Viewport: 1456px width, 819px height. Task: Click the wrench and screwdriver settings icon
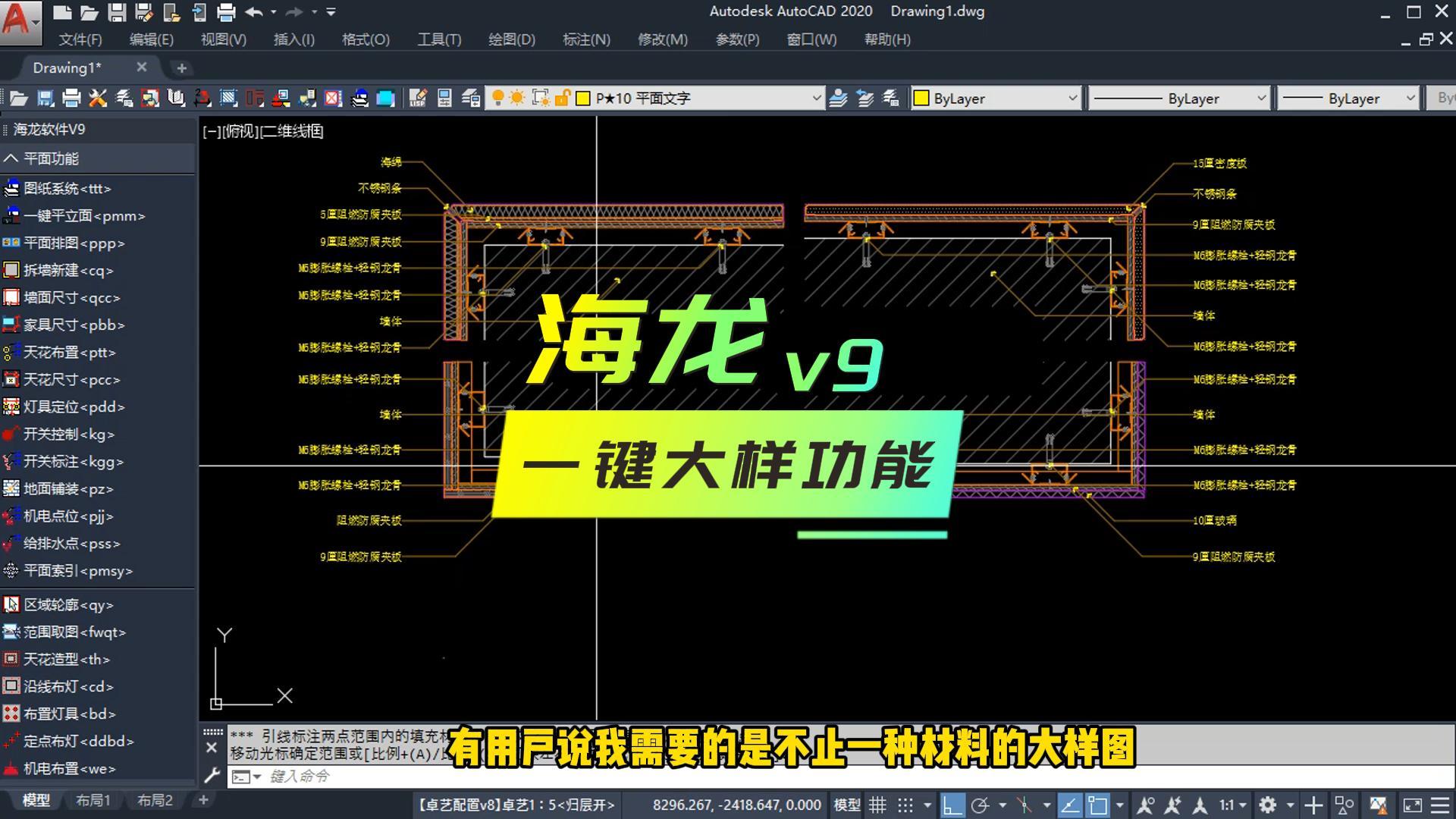click(98, 98)
